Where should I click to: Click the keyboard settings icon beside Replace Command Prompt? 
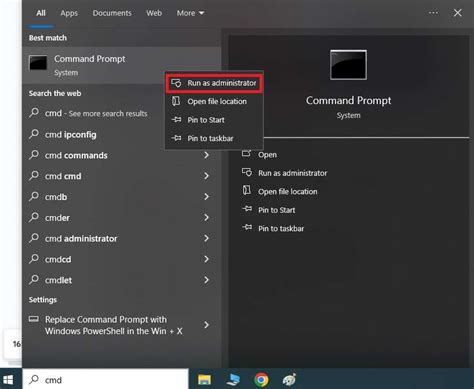(34, 319)
